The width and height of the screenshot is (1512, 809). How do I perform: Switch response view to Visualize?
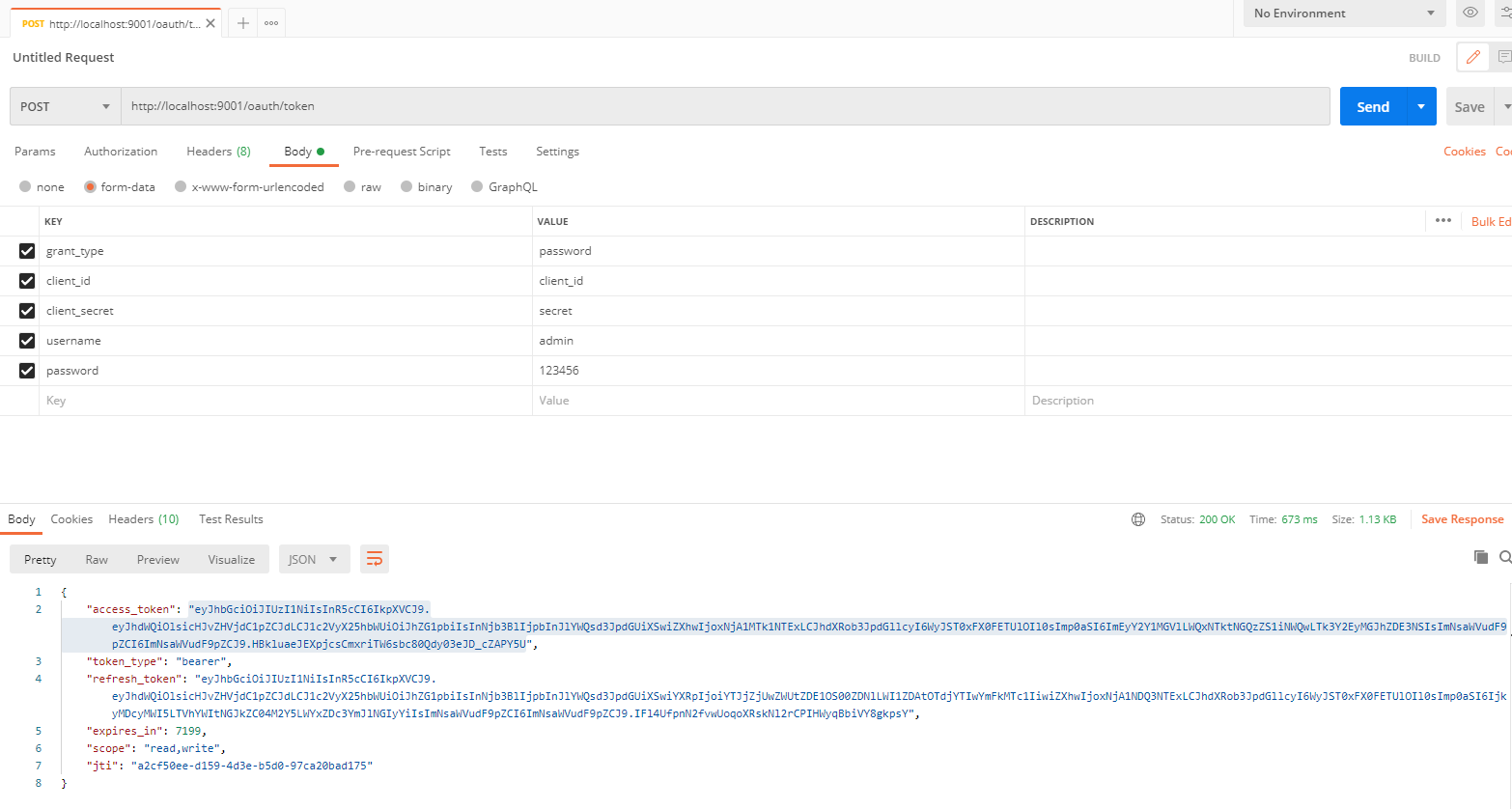232,559
